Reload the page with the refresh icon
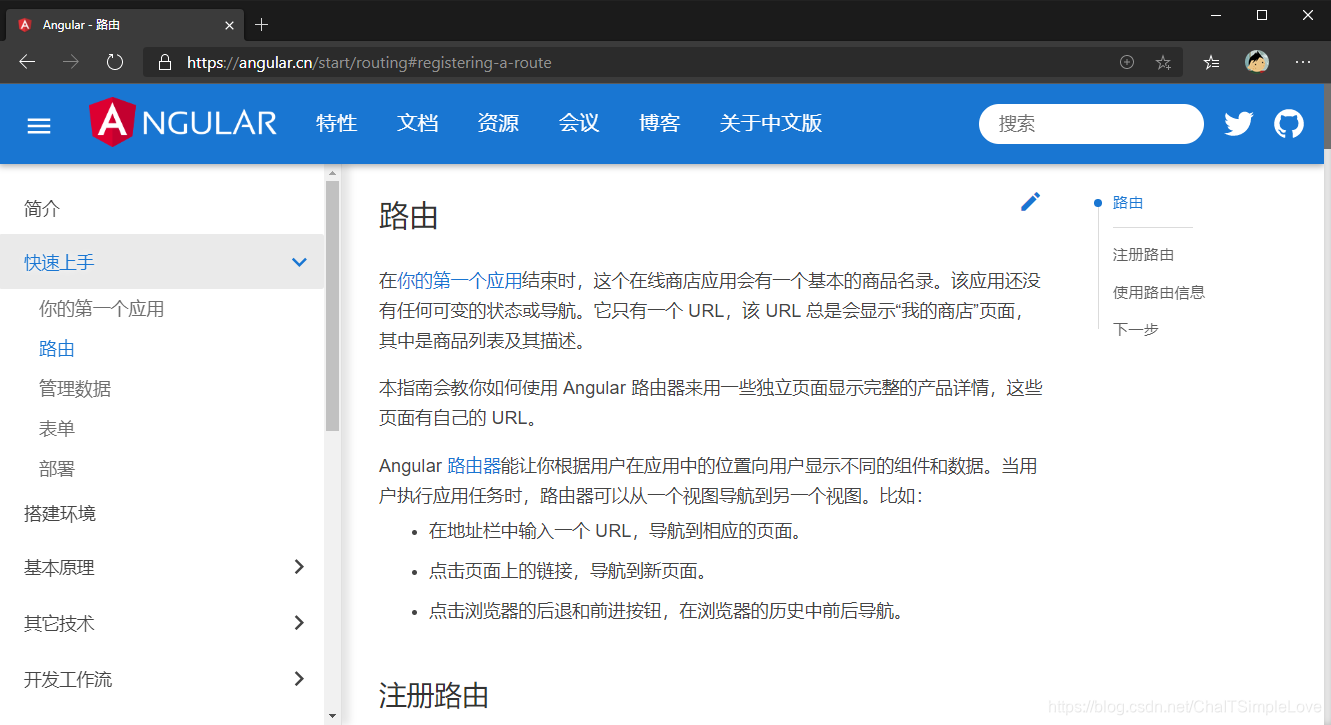 pos(115,62)
